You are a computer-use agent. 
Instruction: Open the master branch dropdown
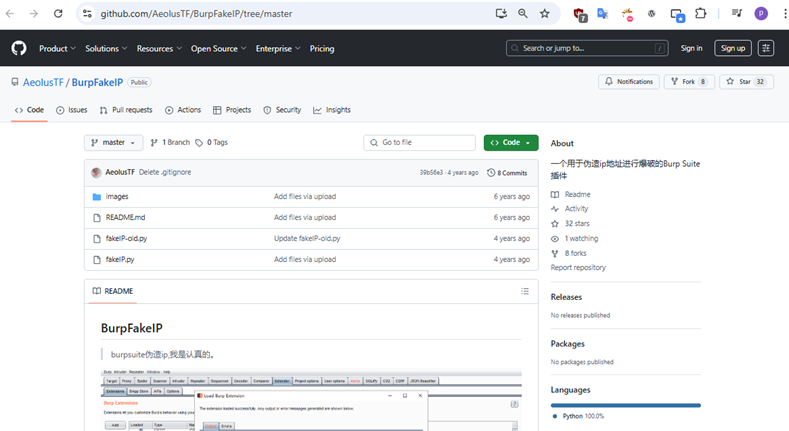point(114,143)
